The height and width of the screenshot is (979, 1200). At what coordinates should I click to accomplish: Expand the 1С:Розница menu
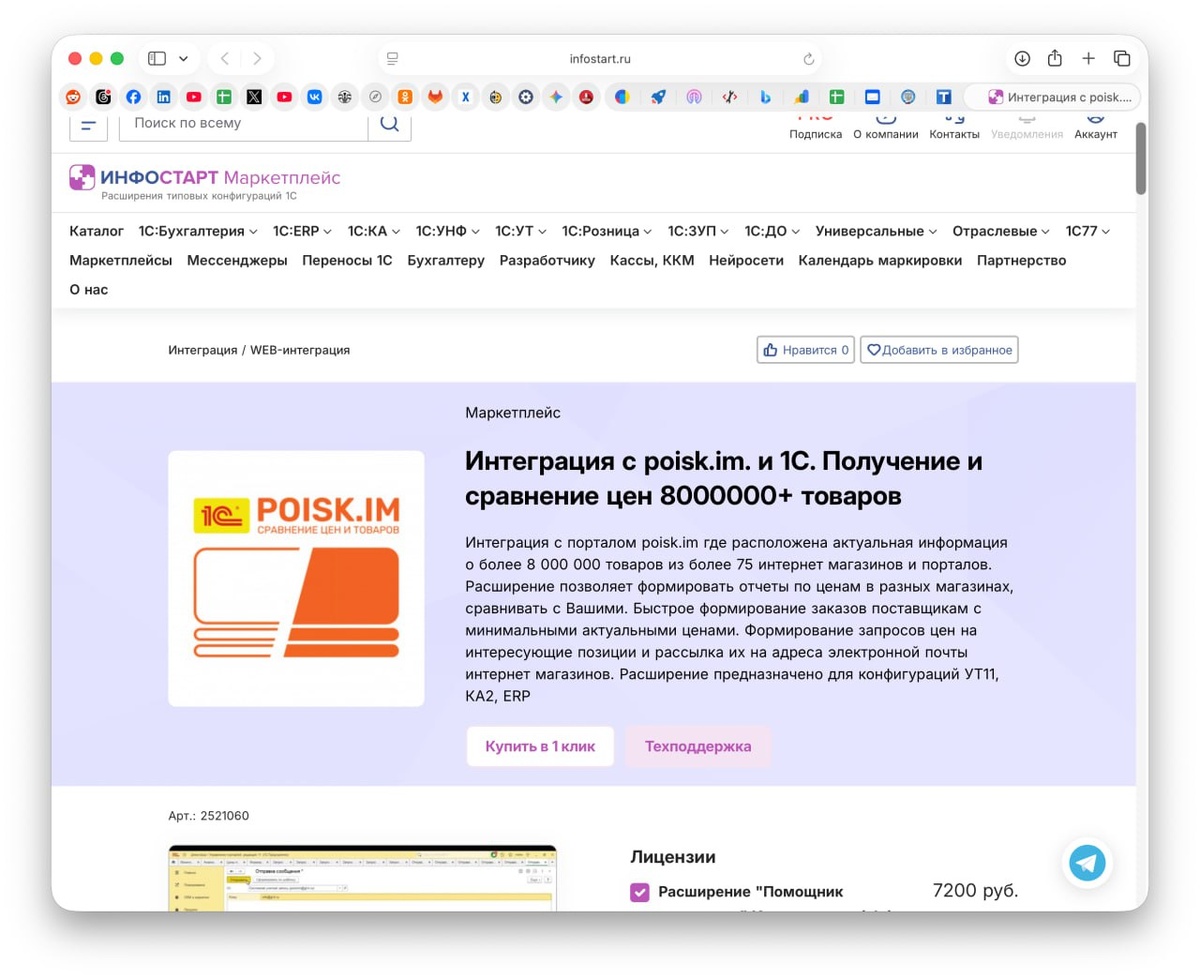click(x=607, y=231)
